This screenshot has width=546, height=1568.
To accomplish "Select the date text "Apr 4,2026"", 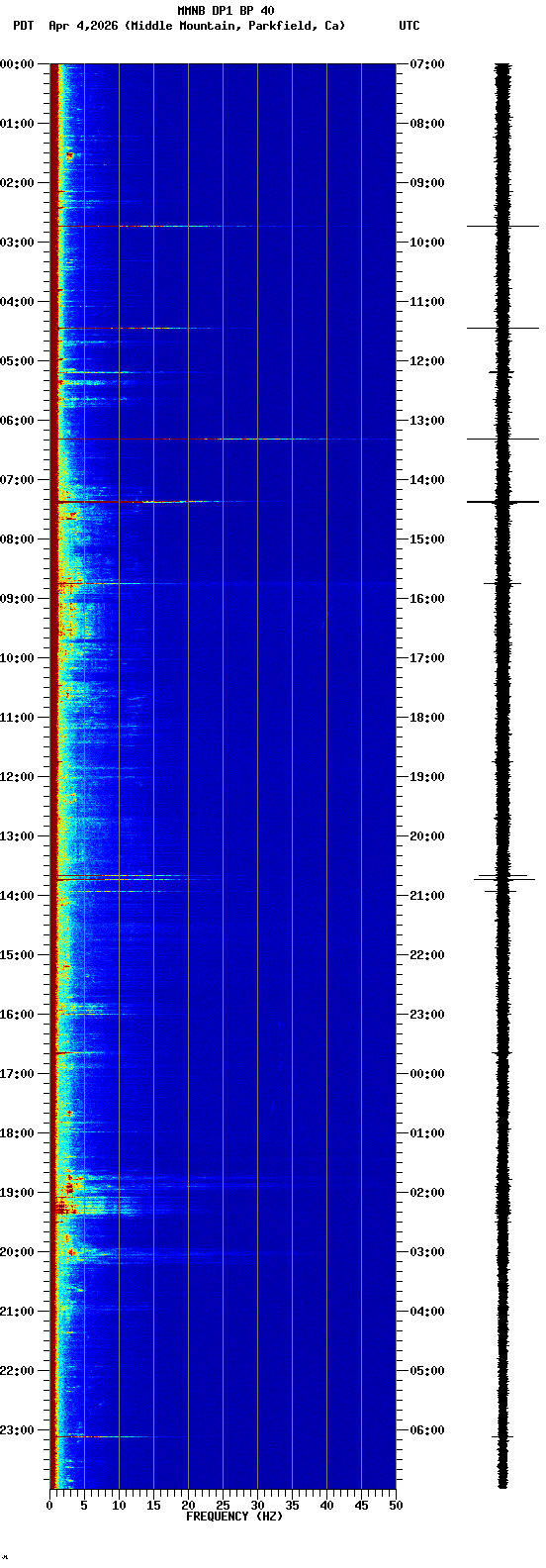I will [x=83, y=26].
